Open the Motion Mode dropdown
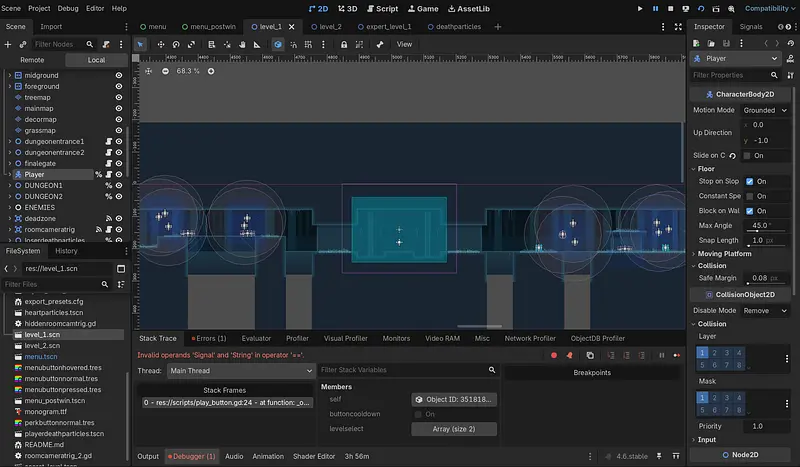 coord(765,110)
